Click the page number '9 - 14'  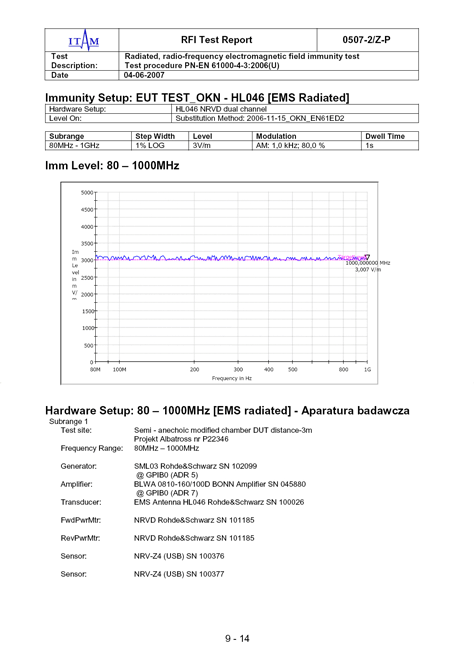[x=237, y=639]
